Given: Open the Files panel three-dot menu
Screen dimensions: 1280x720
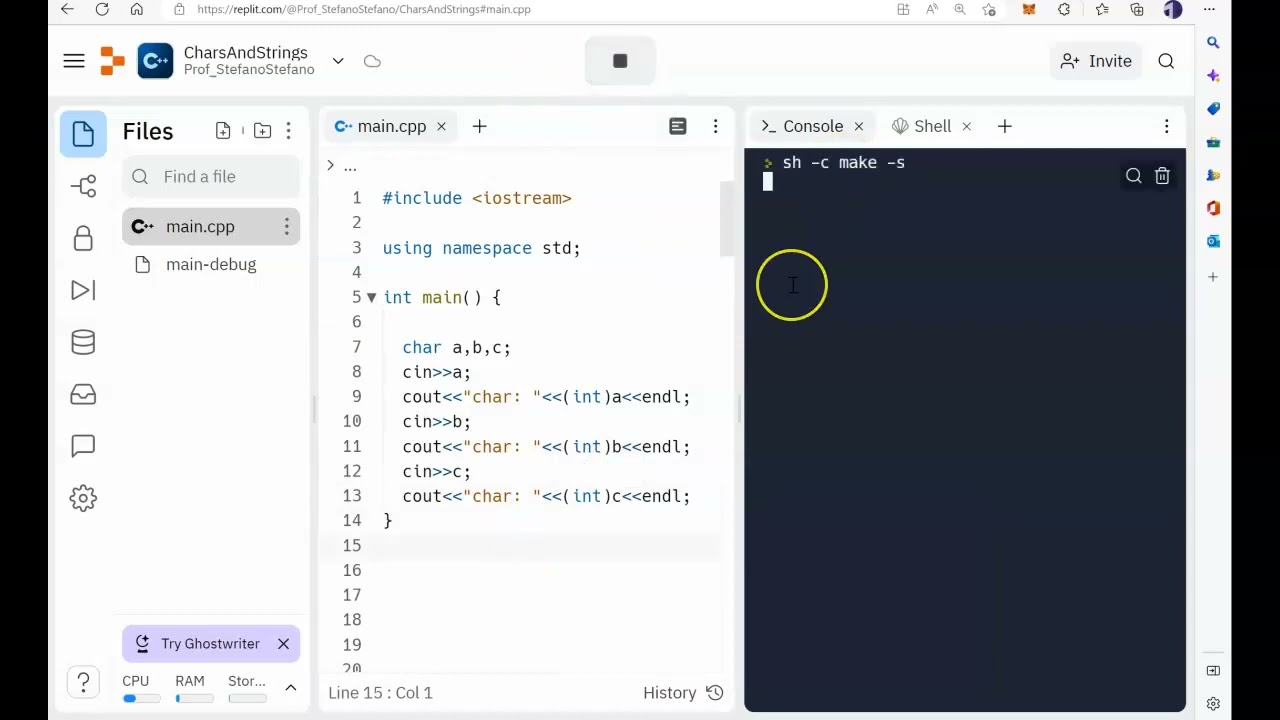Looking at the screenshot, I should click(x=288, y=131).
